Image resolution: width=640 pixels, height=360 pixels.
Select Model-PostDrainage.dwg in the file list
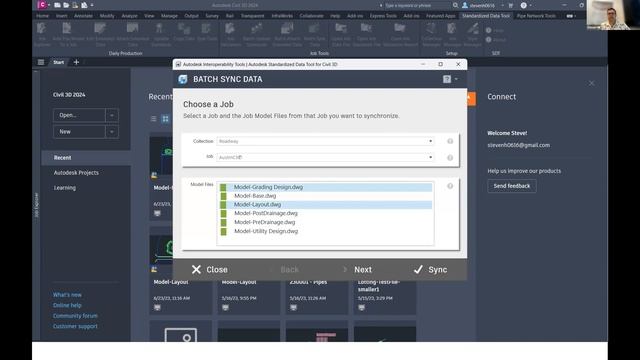pos(325,213)
